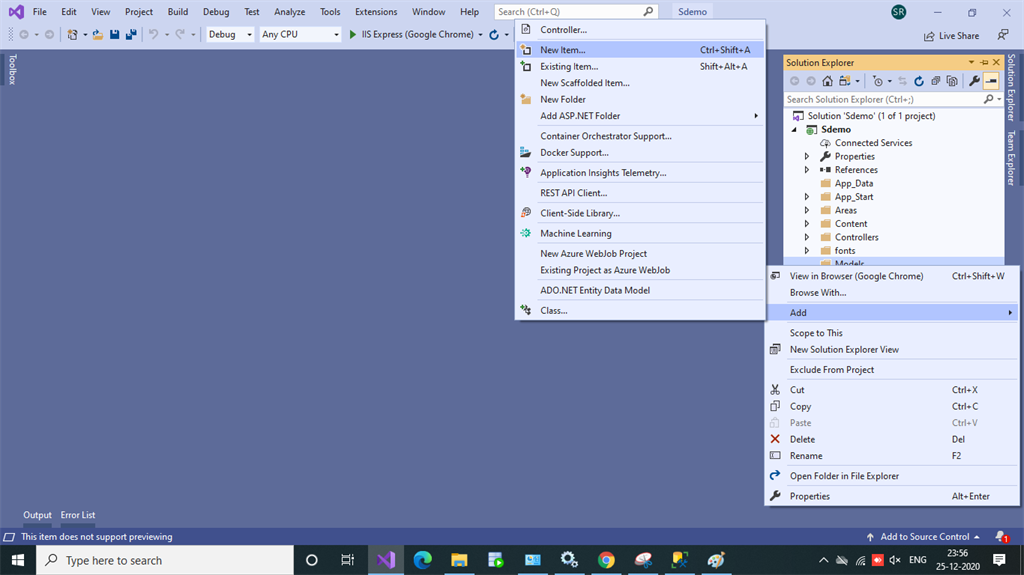1024x575 pixels.
Task: Click the SR account avatar
Action: (899, 12)
